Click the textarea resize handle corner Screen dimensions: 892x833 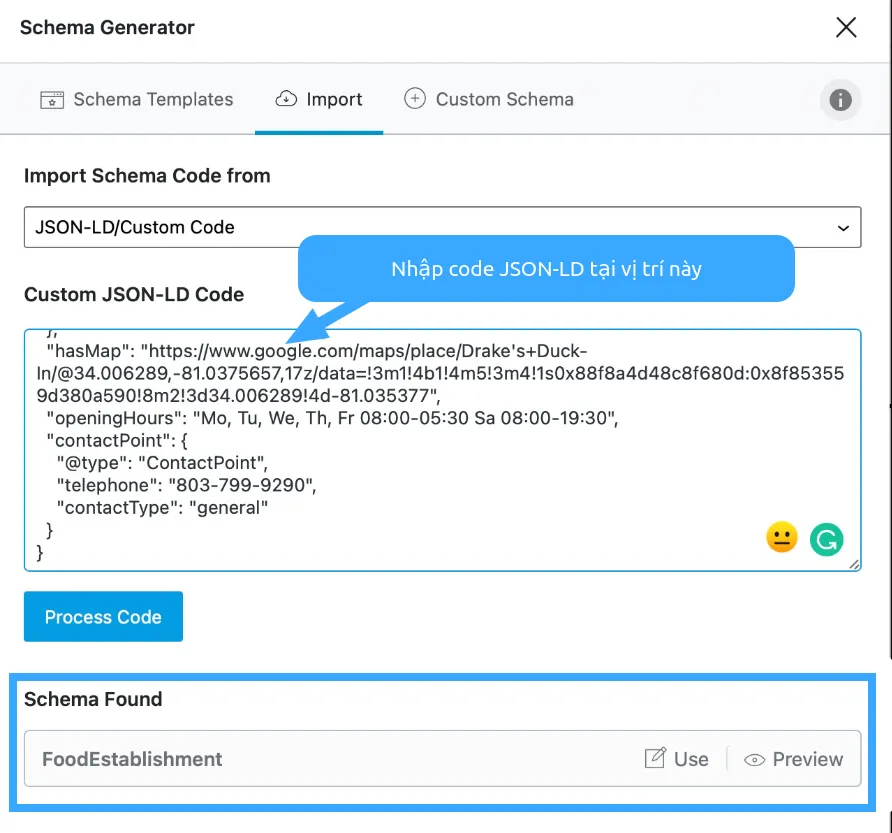coord(854,564)
